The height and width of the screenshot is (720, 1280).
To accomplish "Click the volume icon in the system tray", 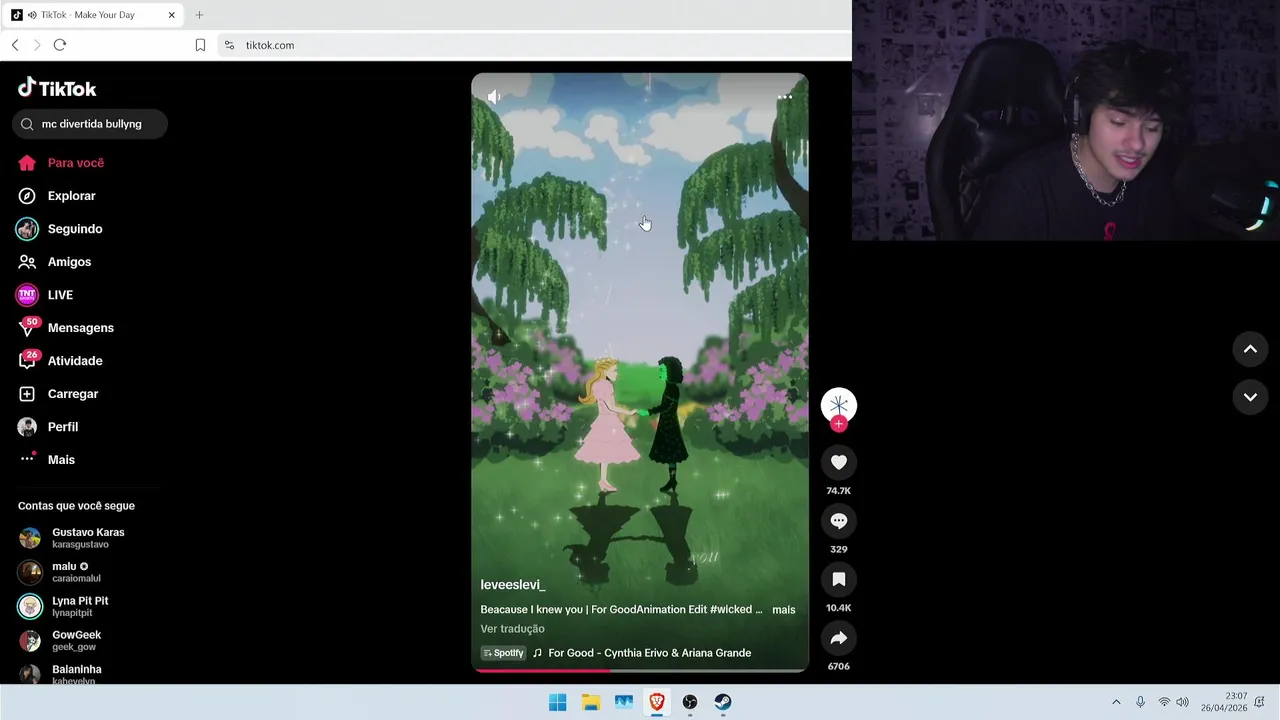I will coord(1183,702).
